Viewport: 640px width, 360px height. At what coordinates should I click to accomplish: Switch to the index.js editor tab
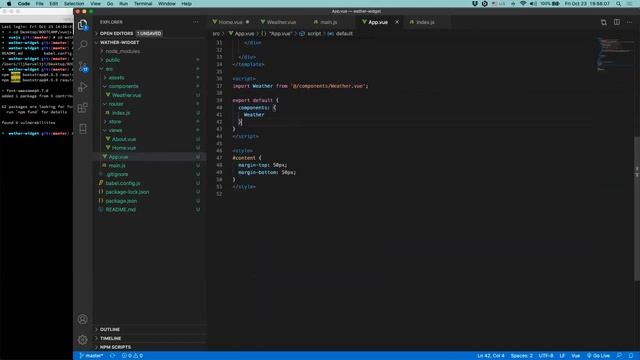[425, 22]
